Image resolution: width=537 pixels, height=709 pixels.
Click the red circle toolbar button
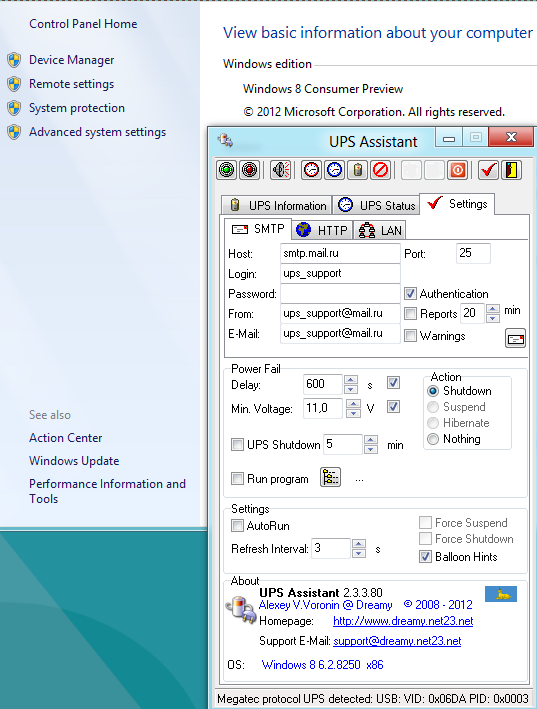pyautogui.click(x=250, y=170)
